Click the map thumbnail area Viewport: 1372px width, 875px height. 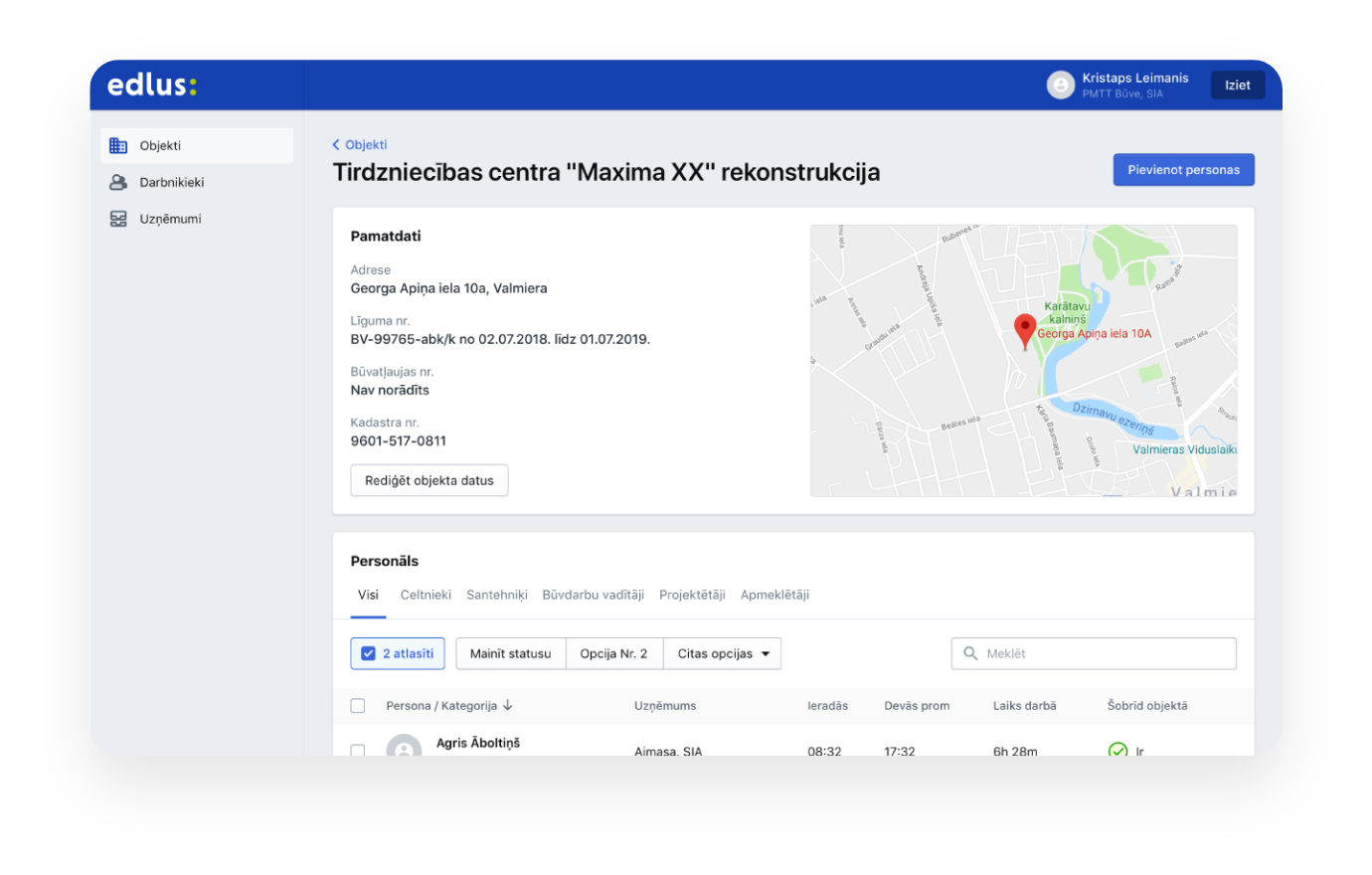[1024, 361]
